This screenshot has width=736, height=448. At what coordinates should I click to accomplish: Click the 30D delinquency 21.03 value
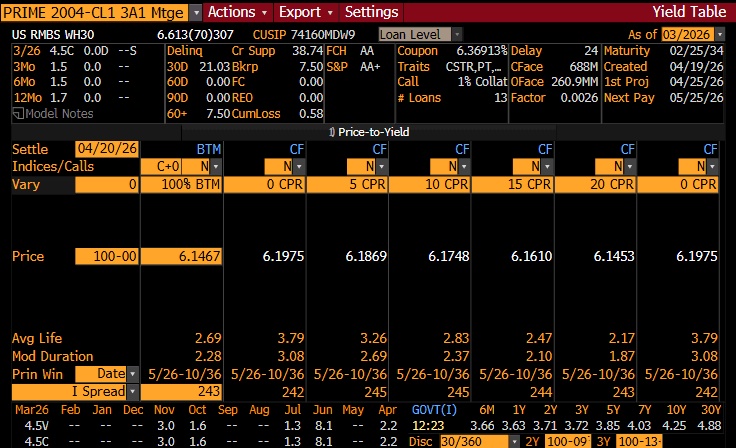pos(215,67)
